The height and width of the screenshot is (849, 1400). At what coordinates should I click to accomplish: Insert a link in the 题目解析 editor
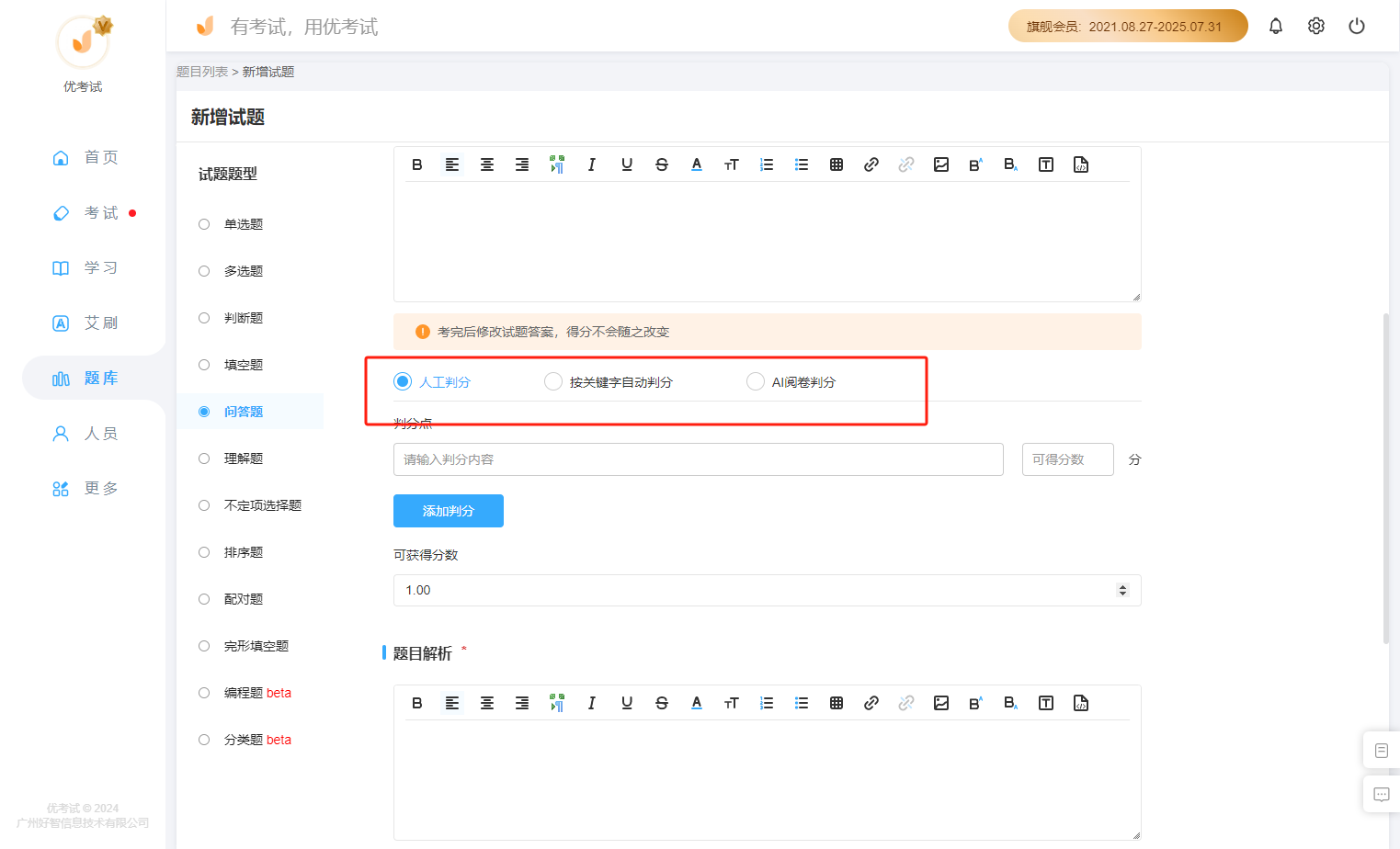(871, 703)
